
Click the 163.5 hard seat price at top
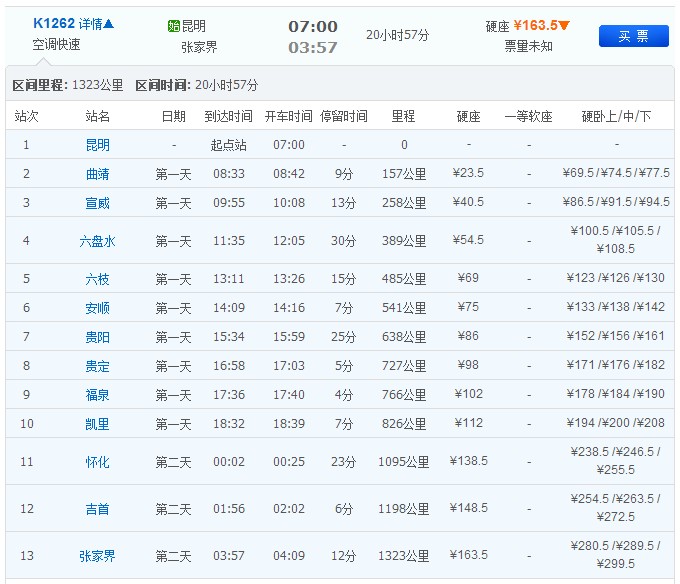tap(535, 26)
